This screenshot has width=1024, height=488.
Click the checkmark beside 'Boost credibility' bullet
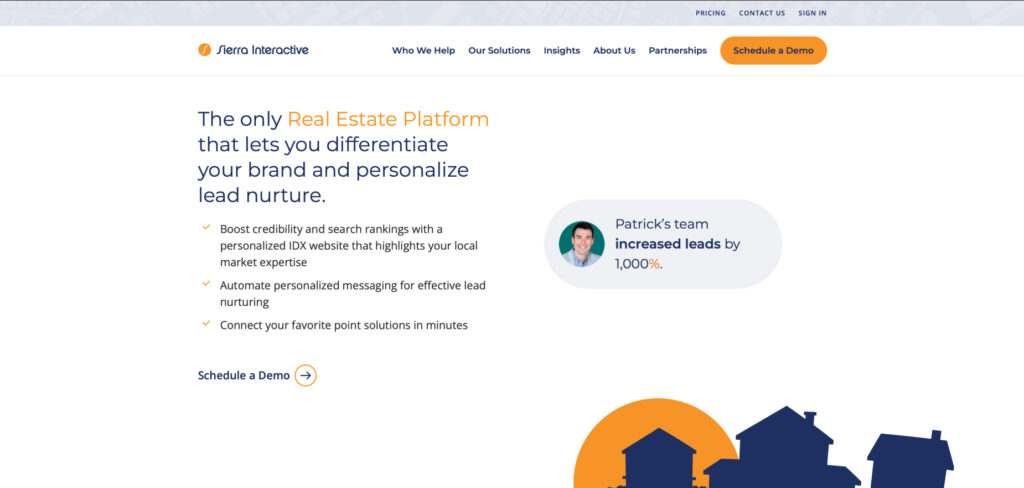pyautogui.click(x=206, y=227)
